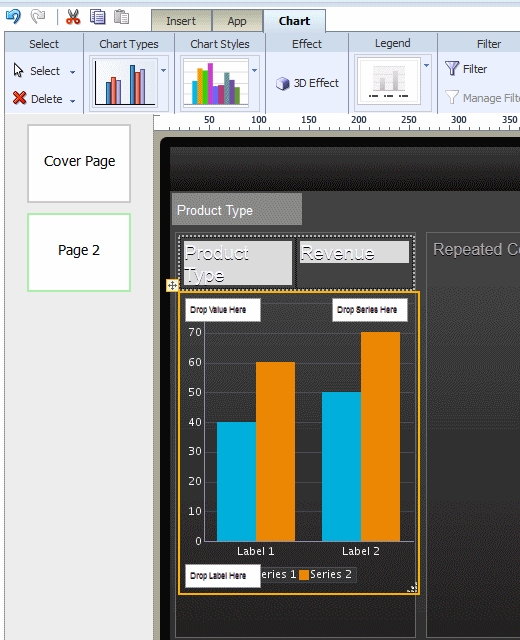Expand the Legend options arrow
This screenshot has width=520, height=640.
pos(427,66)
